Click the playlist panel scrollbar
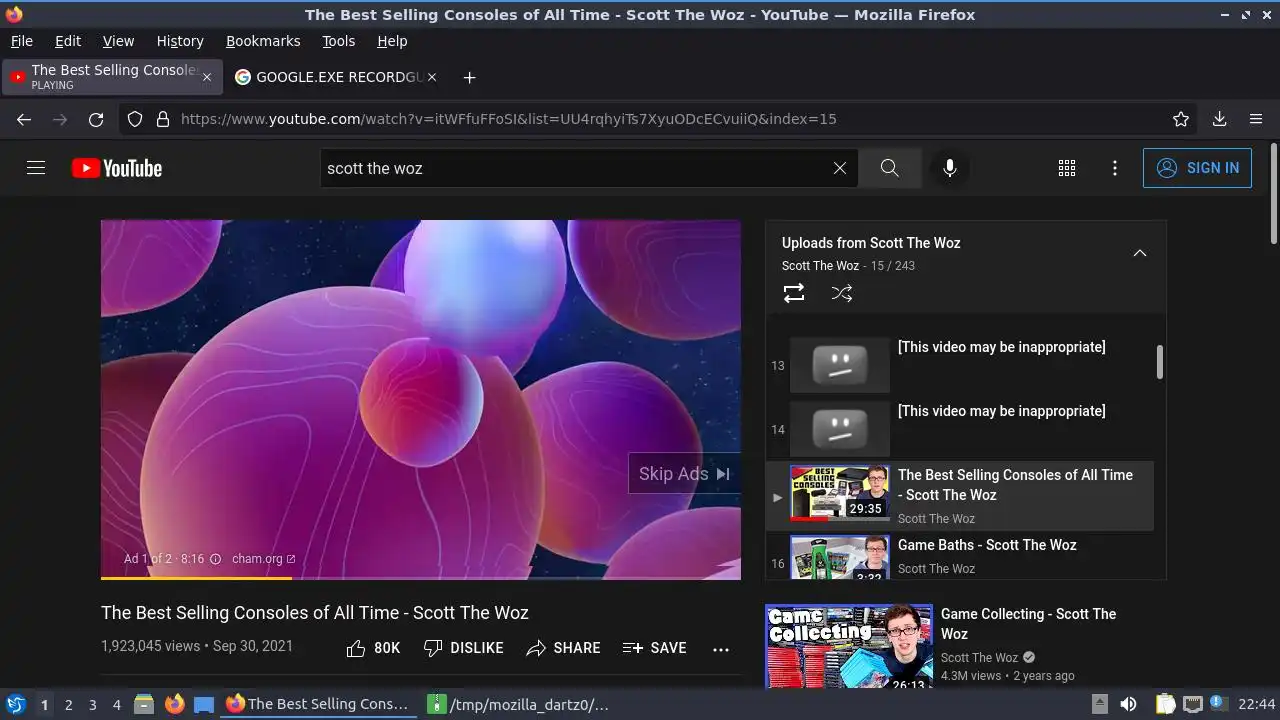Screen dimensions: 1280x720 coord(1160,362)
